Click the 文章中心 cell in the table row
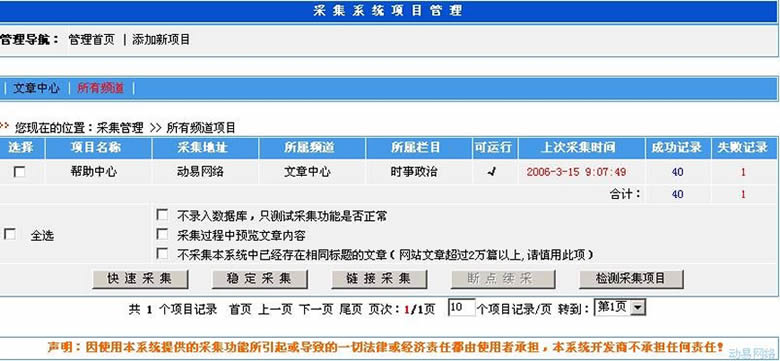This screenshot has height=361, width=780. click(307, 172)
